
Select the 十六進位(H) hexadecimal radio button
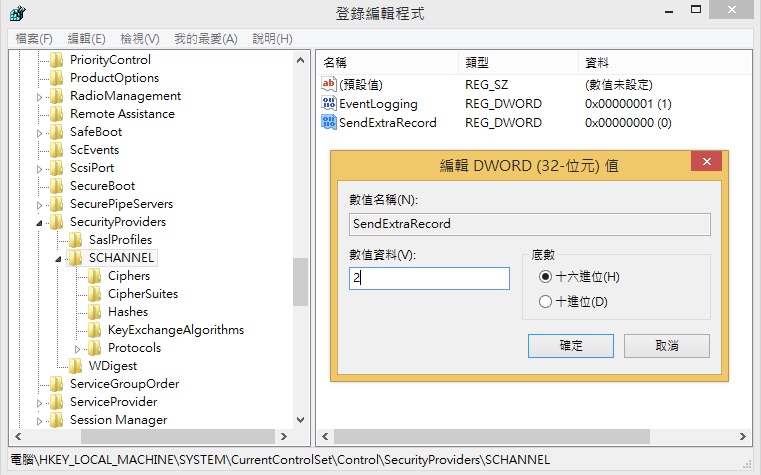(545, 277)
